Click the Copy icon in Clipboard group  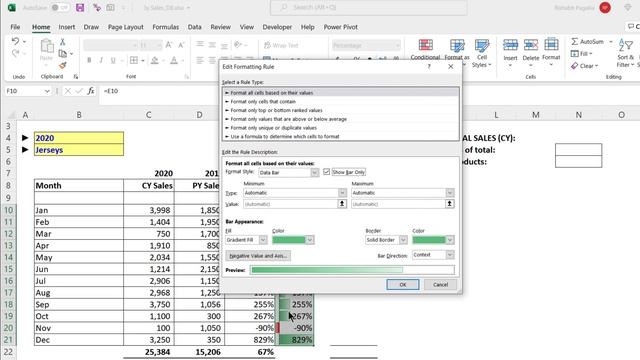[x=62, y=53]
